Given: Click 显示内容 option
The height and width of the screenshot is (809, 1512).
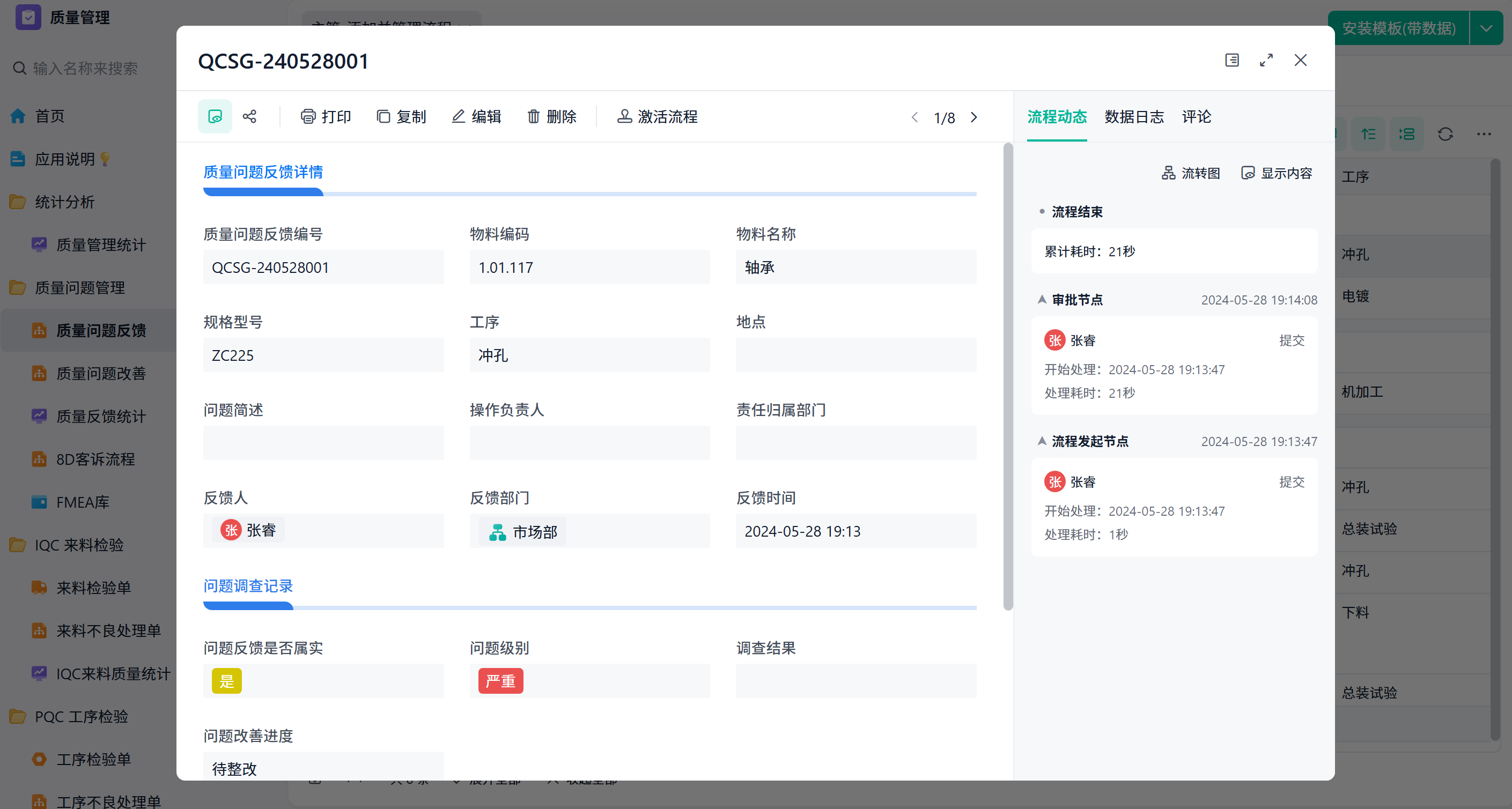Looking at the screenshot, I should point(1277,173).
